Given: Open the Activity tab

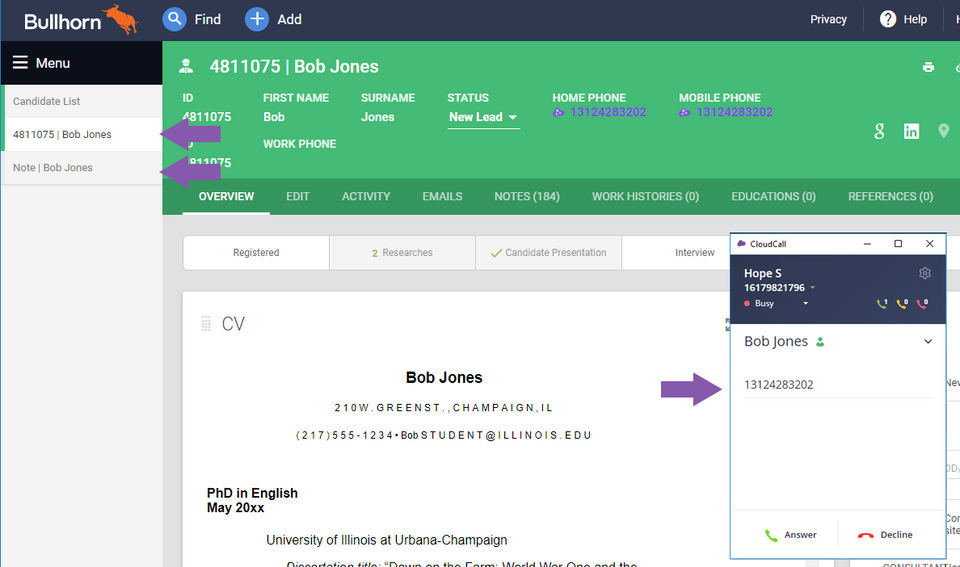Looking at the screenshot, I should (x=366, y=196).
